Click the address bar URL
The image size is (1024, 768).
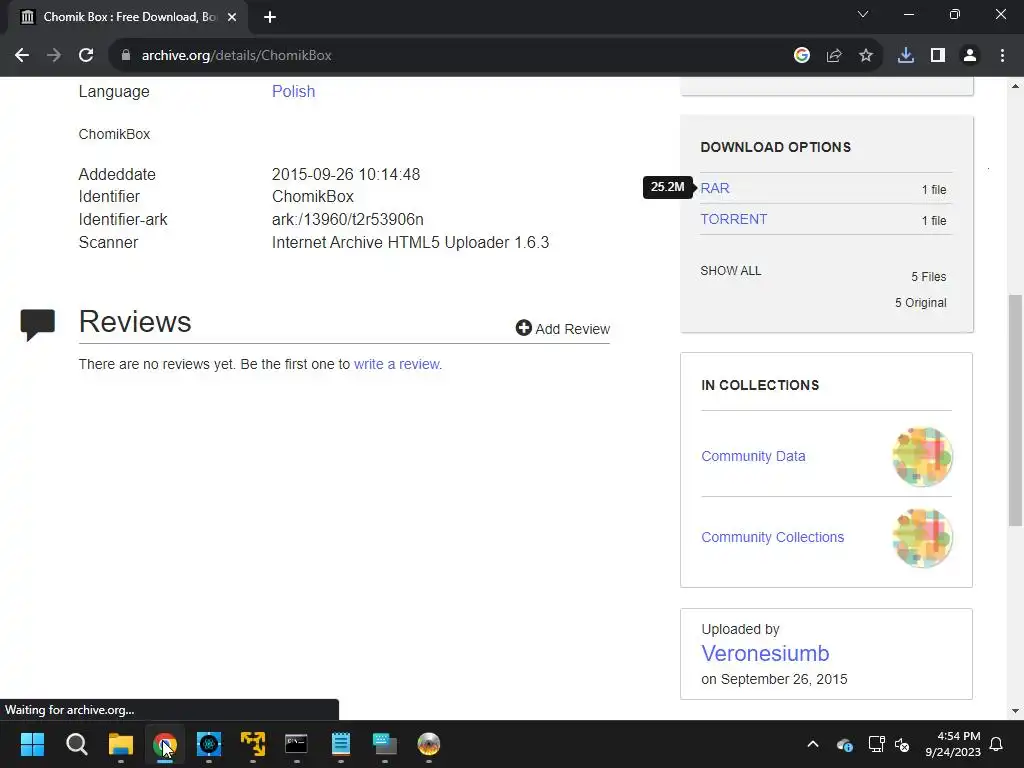click(x=236, y=56)
